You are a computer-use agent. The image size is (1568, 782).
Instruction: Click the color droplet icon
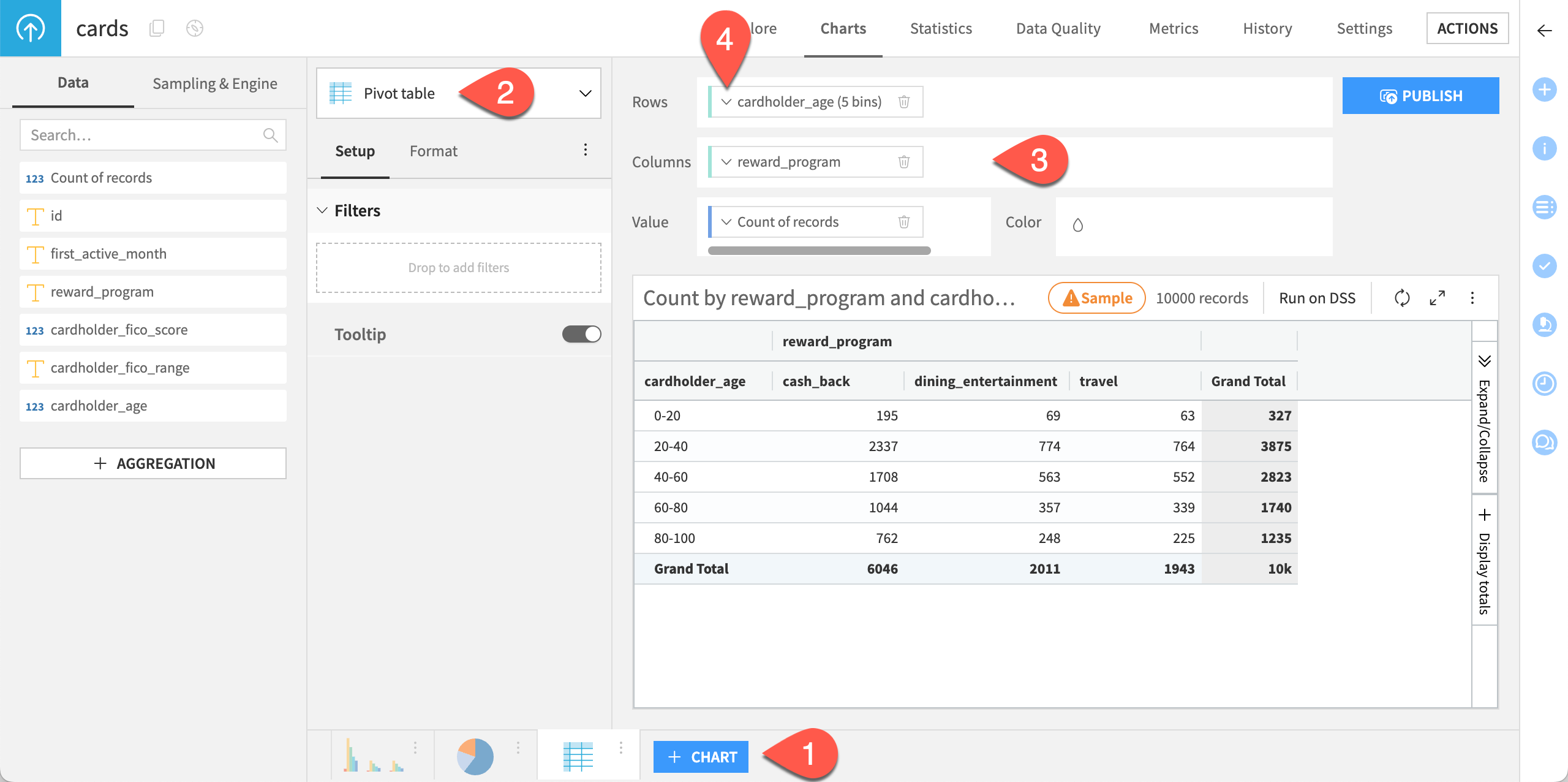point(1078,225)
